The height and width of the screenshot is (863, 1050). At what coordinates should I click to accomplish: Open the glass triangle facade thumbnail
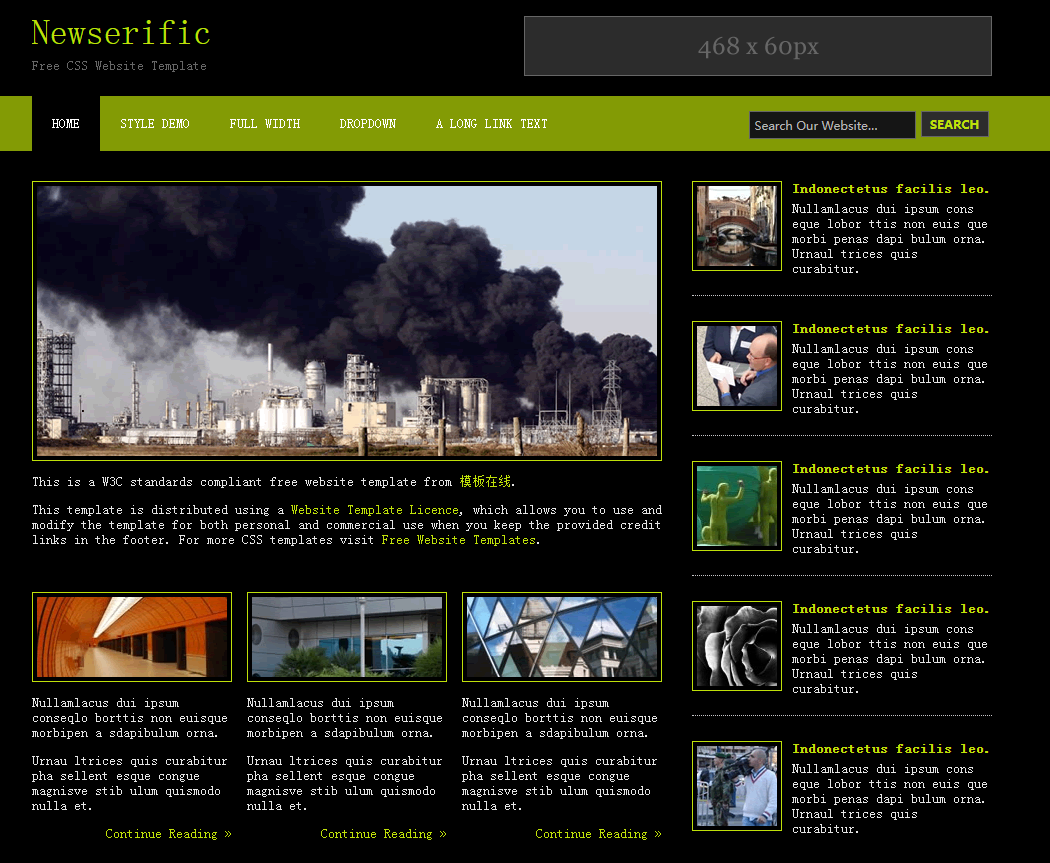(562, 637)
